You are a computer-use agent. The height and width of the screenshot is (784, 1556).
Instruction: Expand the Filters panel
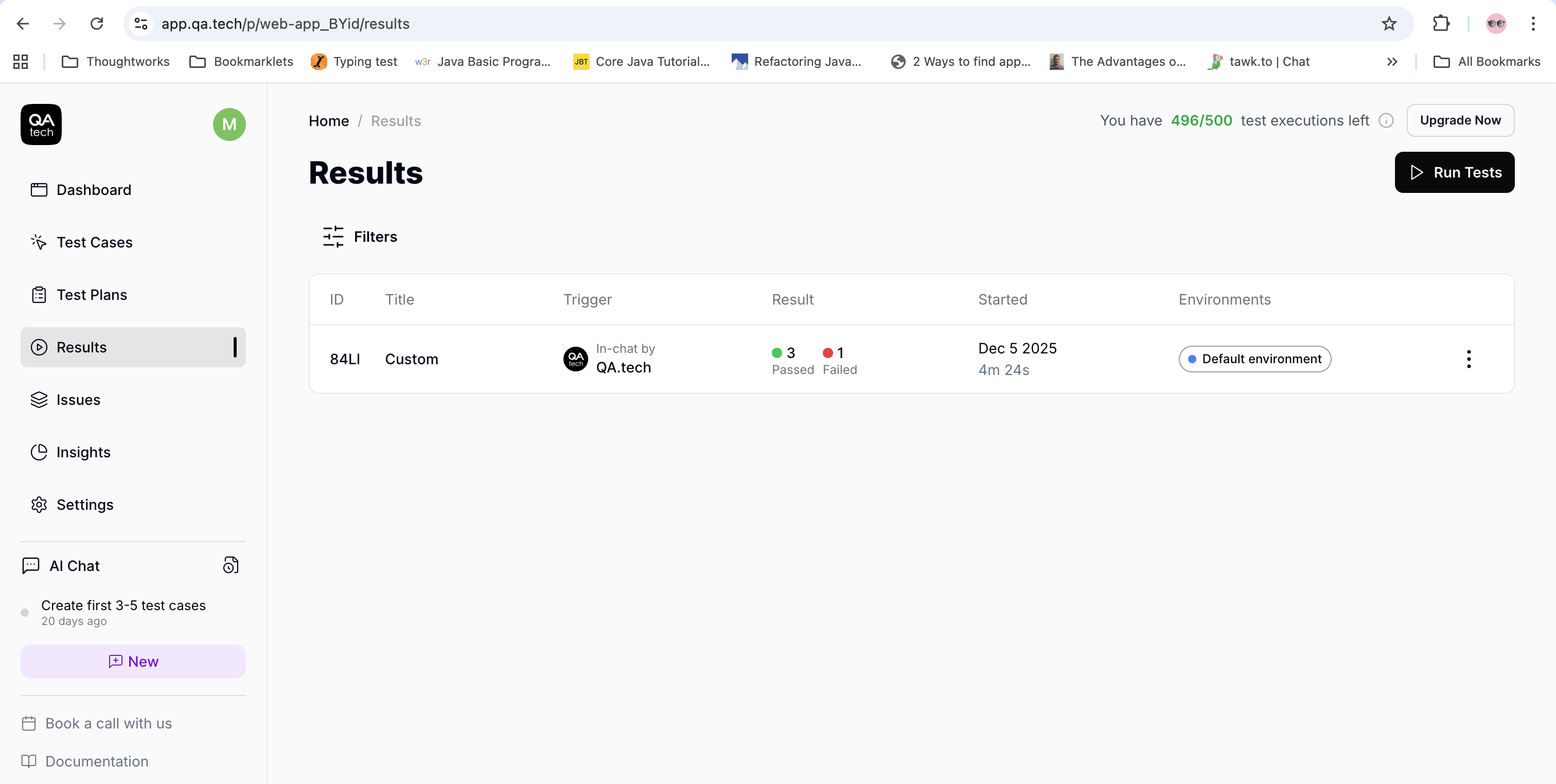click(360, 237)
